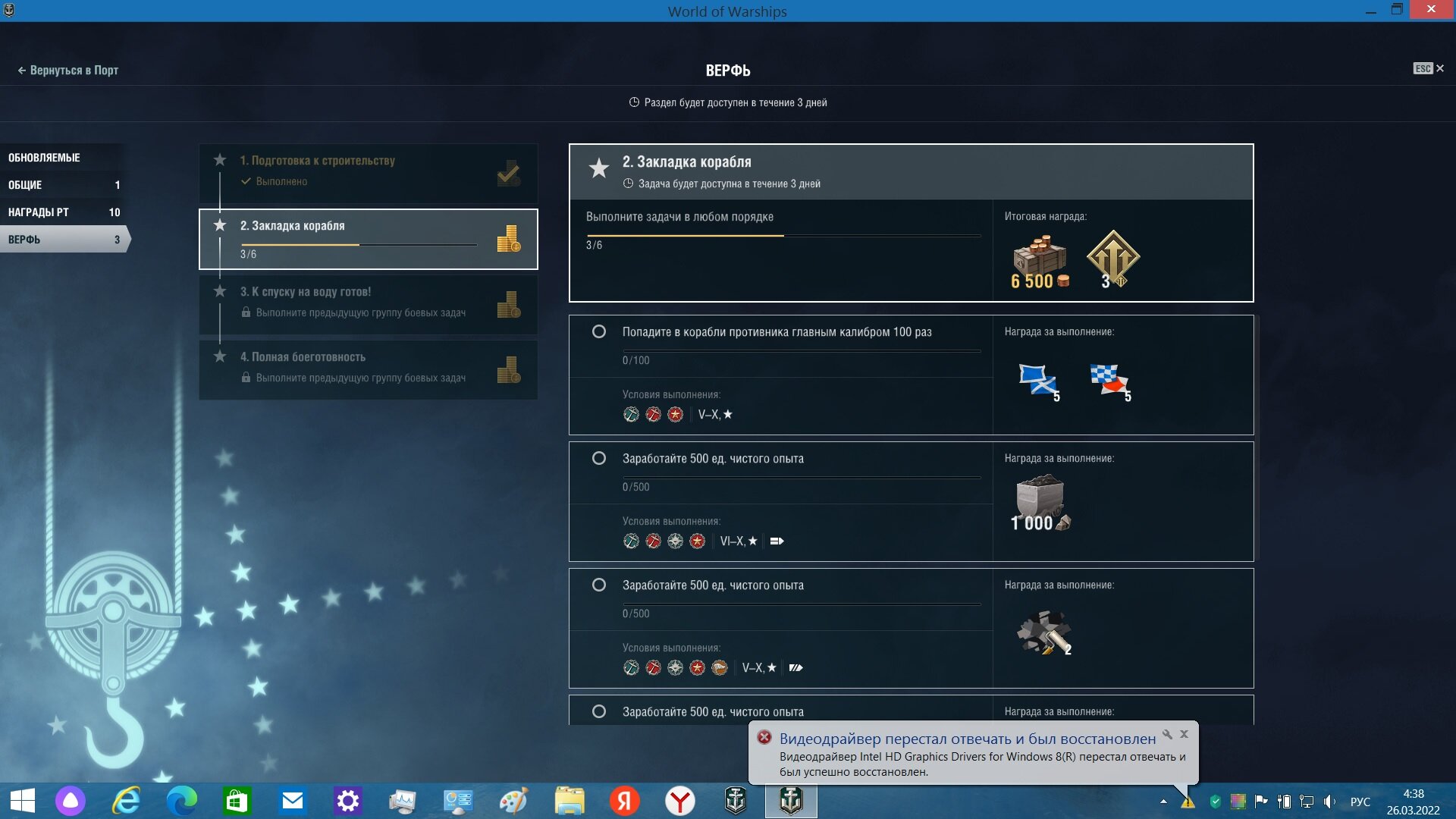Launch Internet Explorer from taskbar

click(127, 801)
